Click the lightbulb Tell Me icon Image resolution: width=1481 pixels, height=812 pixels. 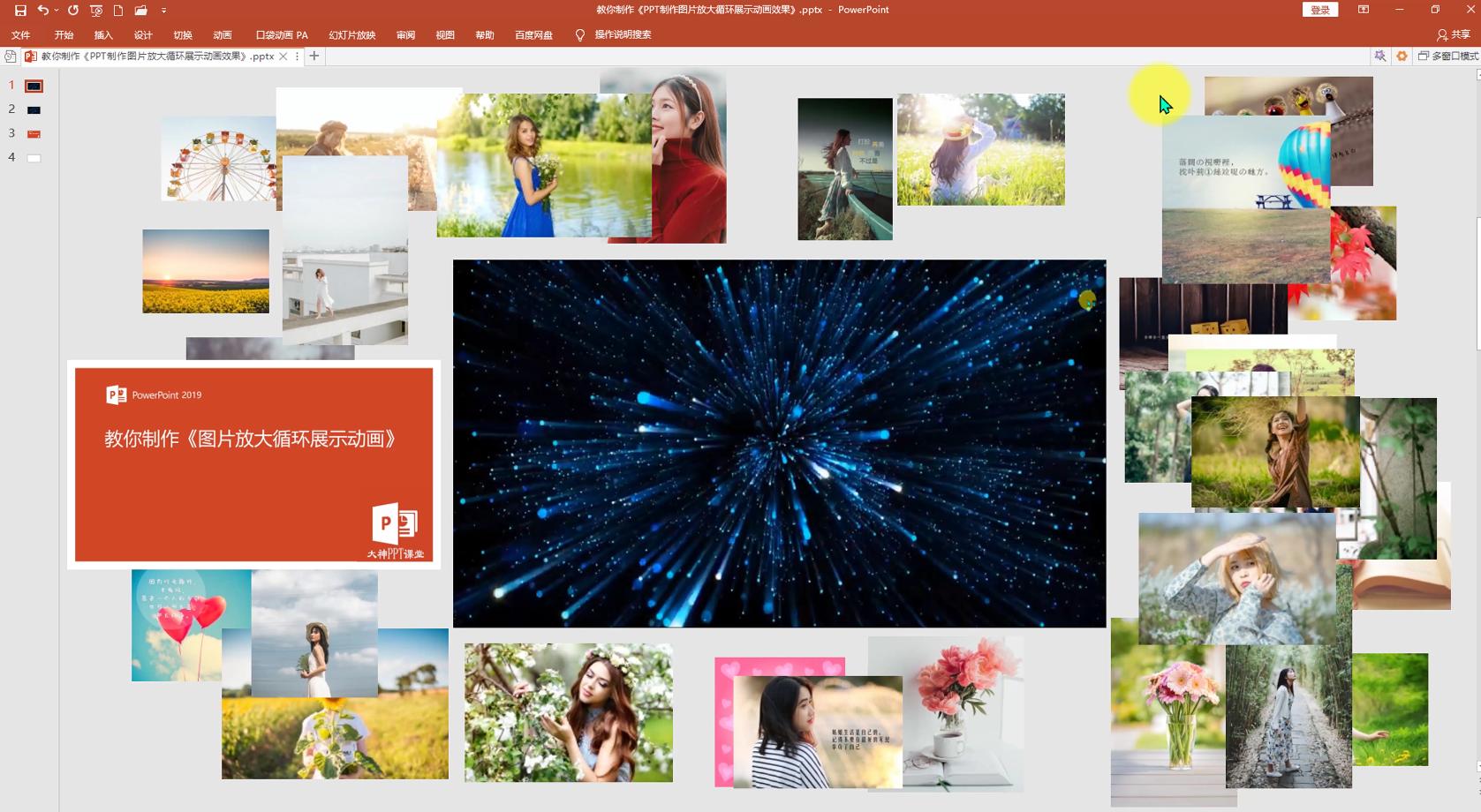580,35
